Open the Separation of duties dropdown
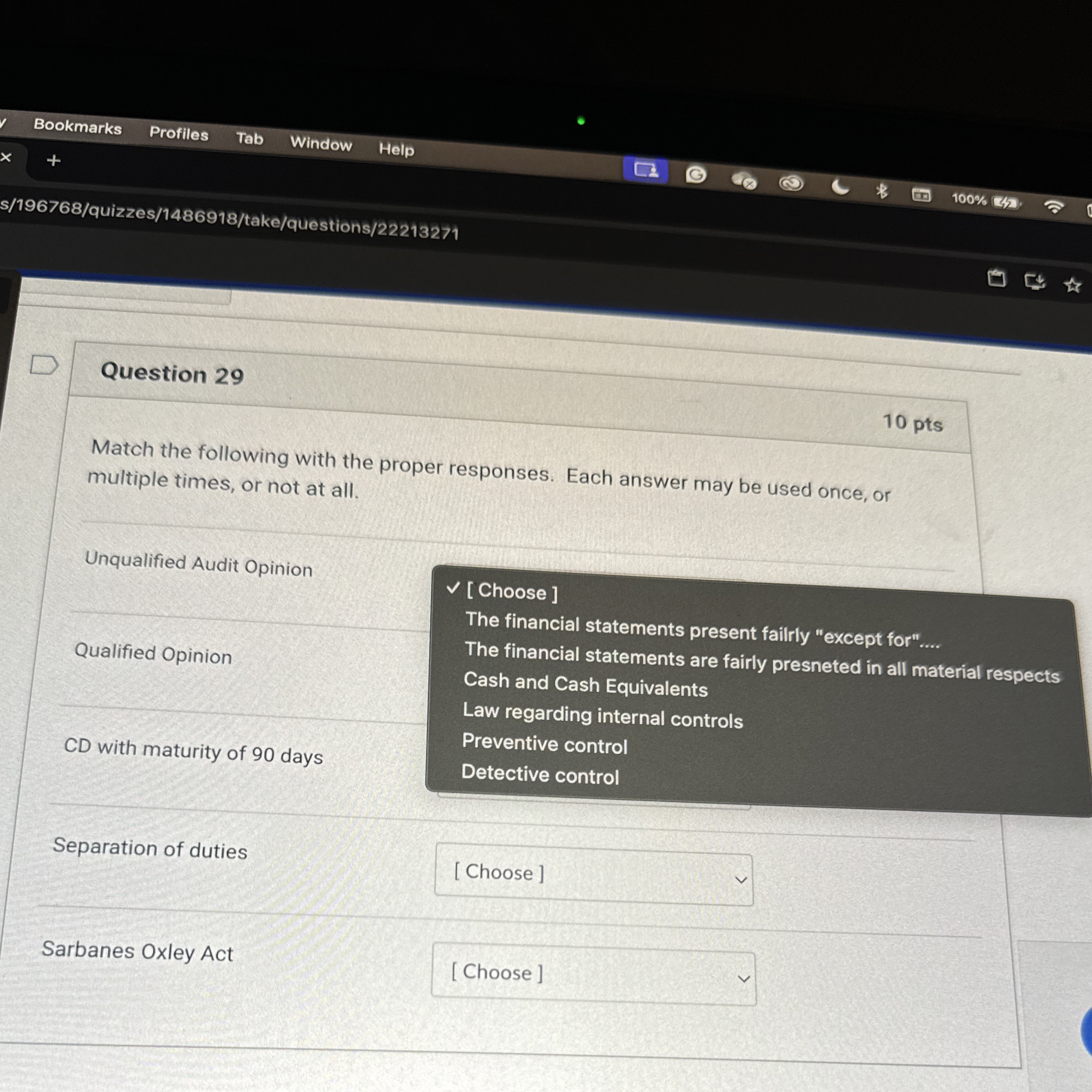This screenshot has width=1092, height=1092. tap(593, 875)
